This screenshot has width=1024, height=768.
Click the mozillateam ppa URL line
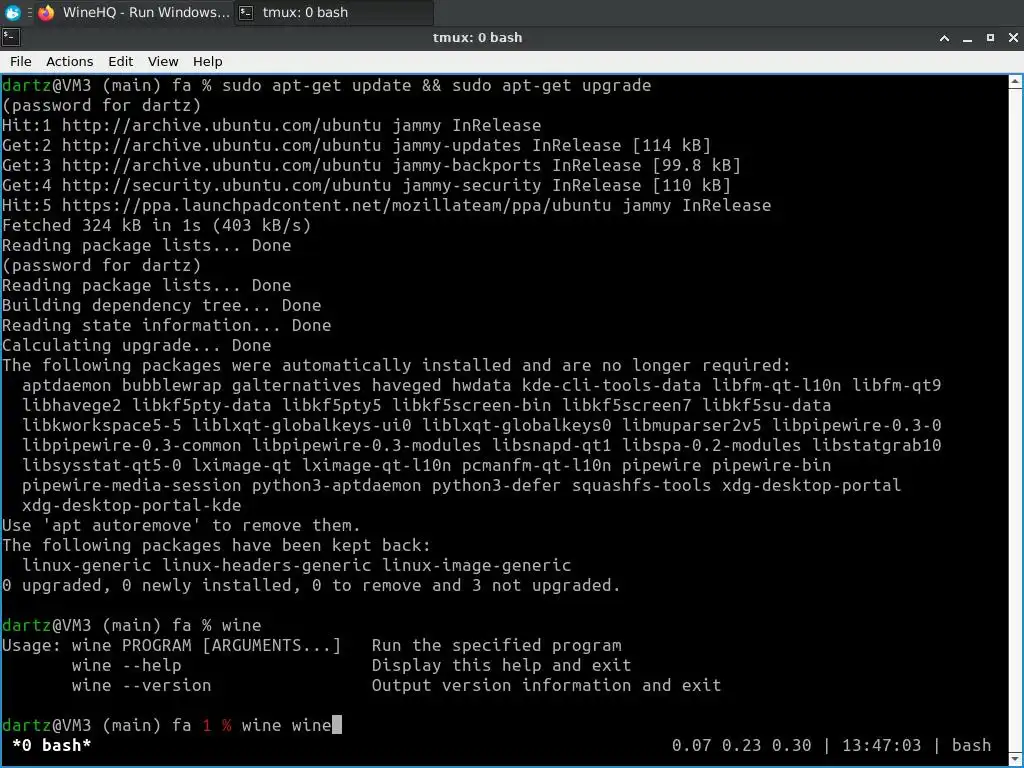[387, 205]
